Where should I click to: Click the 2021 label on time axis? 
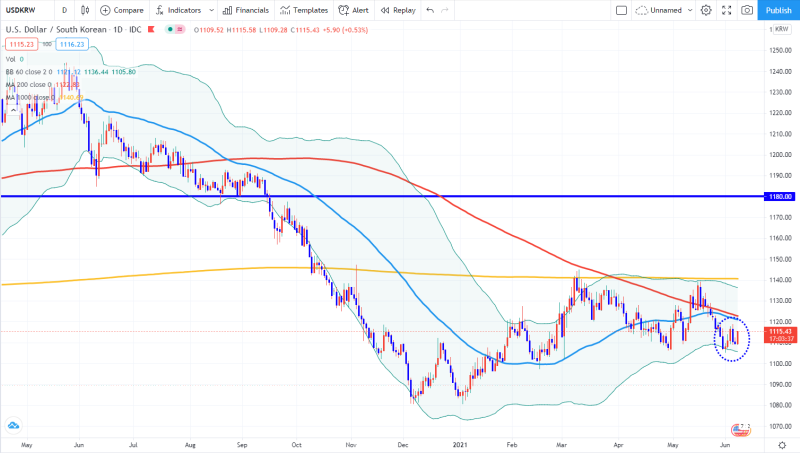(460, 445)
